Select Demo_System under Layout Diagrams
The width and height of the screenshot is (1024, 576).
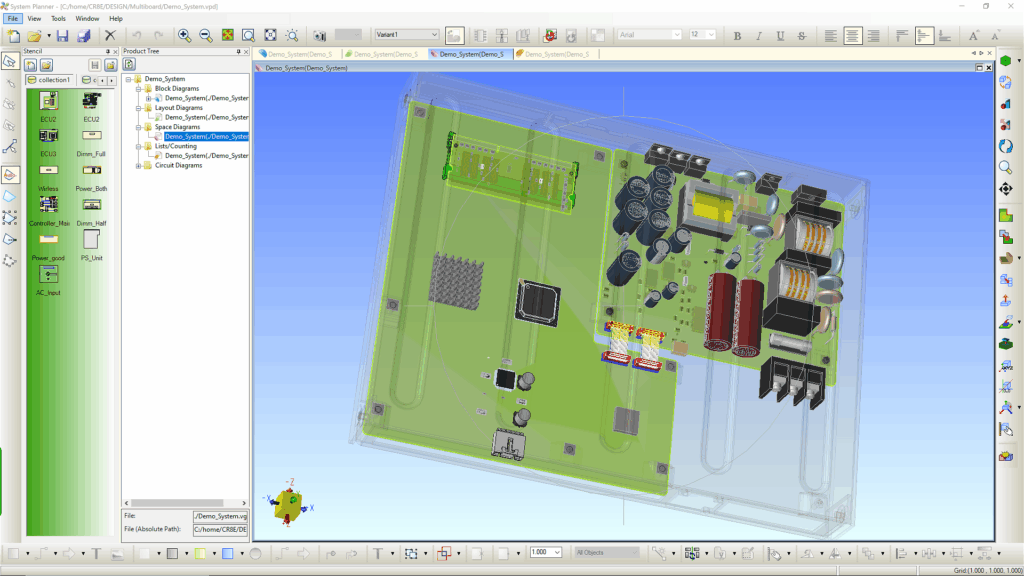click(x=206, y=118)
